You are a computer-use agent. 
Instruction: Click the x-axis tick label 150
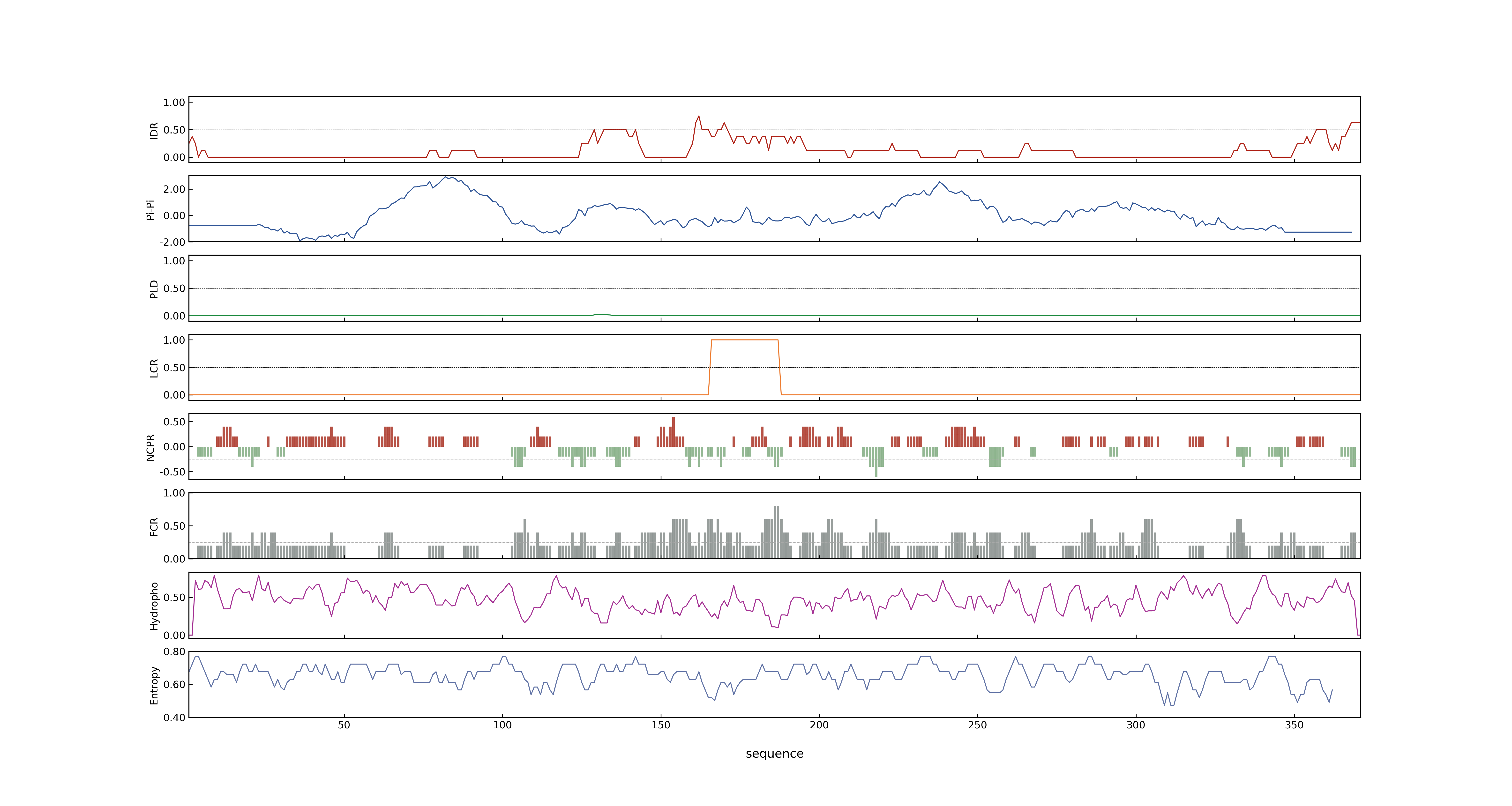click(x=661, y=725)
